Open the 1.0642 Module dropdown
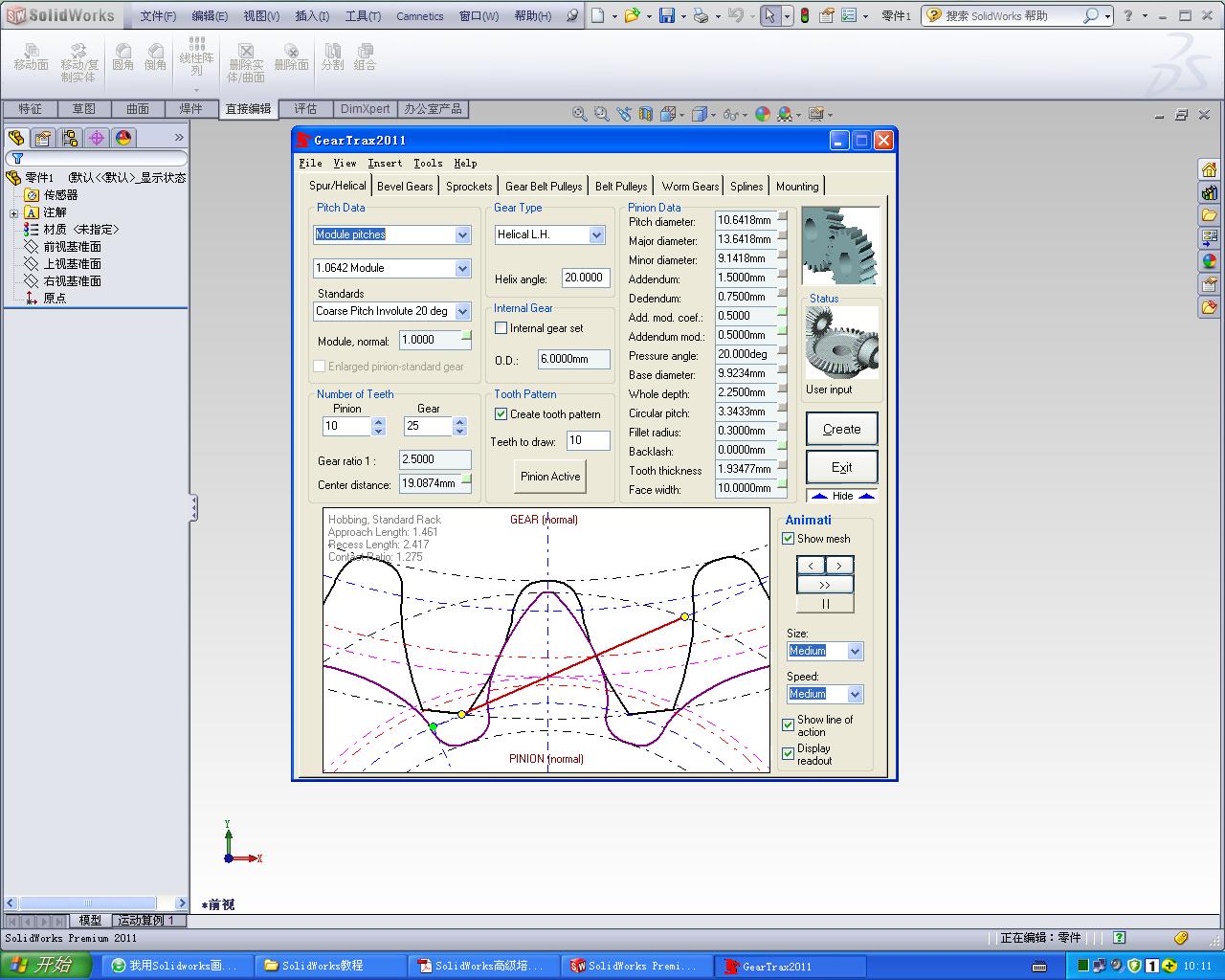This screenshot has height=980, width=1225. (463, 268)
